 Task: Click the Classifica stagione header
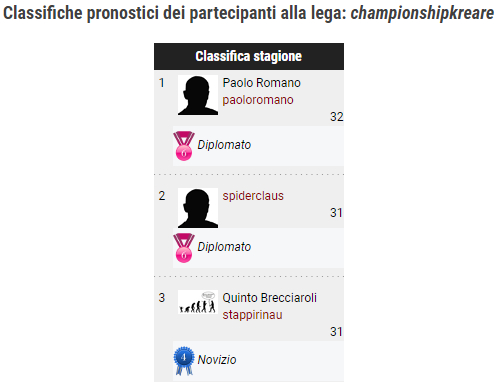(249, 56)
